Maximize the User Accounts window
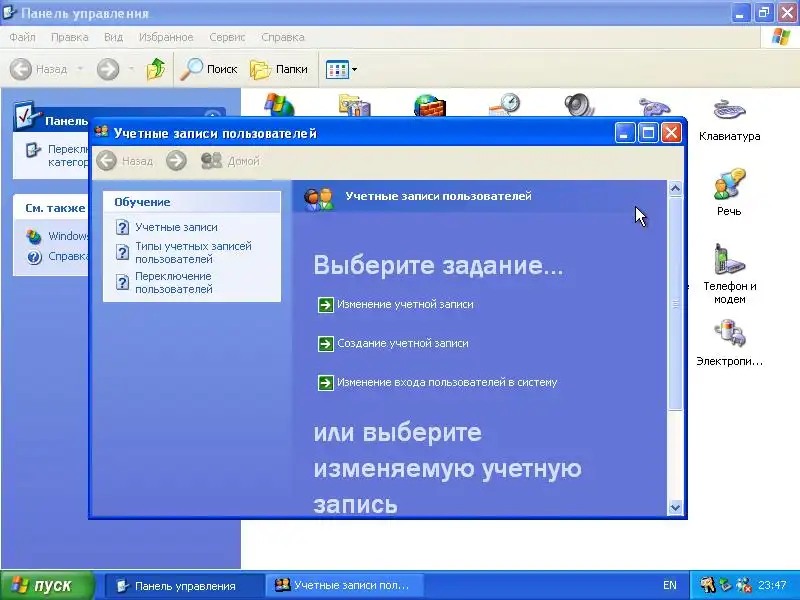Viewport: 800px width, 600px height. [x=648, y=133]
